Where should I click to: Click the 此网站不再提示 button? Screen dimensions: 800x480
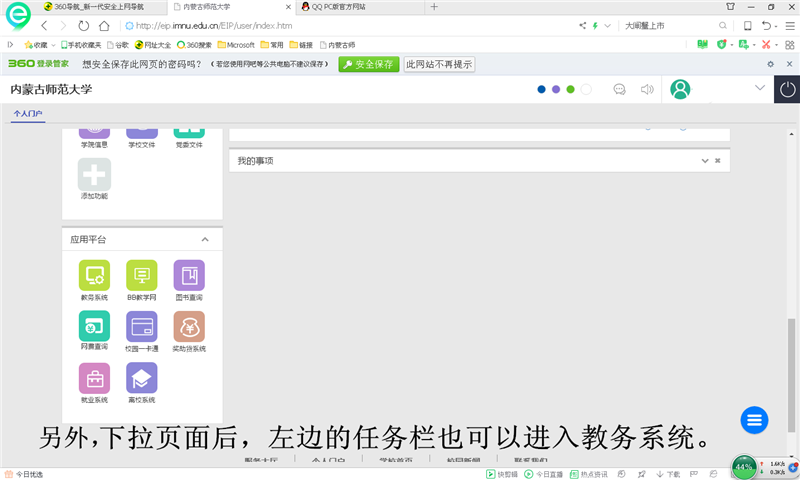[x=438, y=64]
